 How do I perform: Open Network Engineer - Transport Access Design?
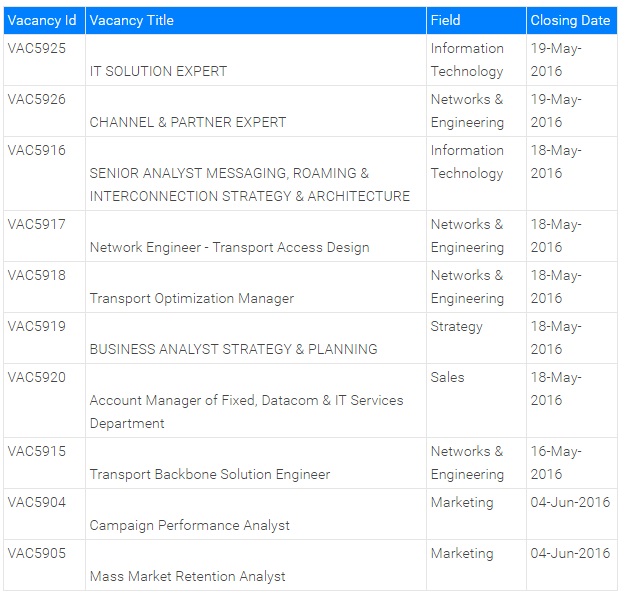click(x=230, y=247)
